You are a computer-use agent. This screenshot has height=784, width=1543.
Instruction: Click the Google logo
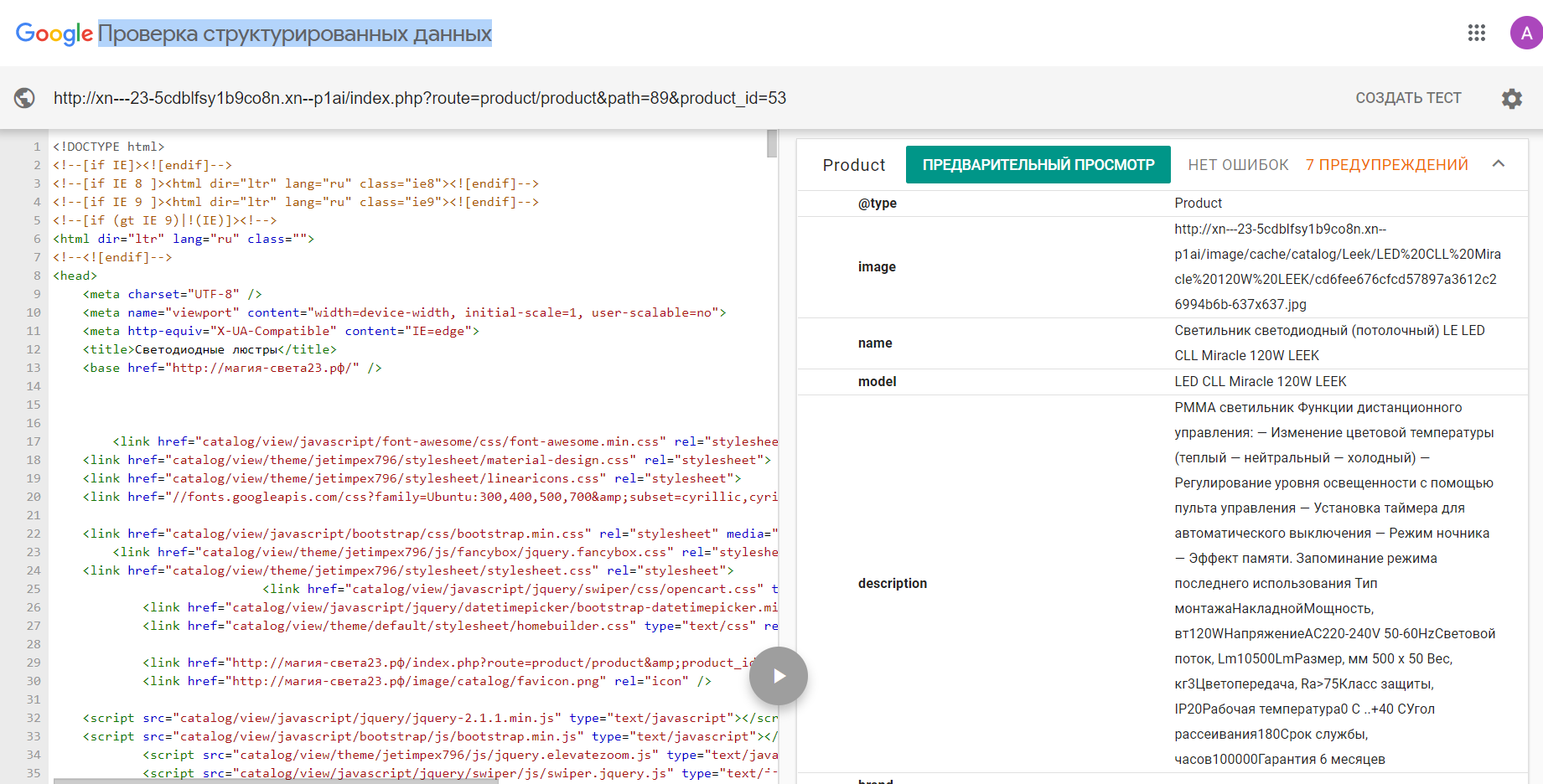(x=54, y=34)
